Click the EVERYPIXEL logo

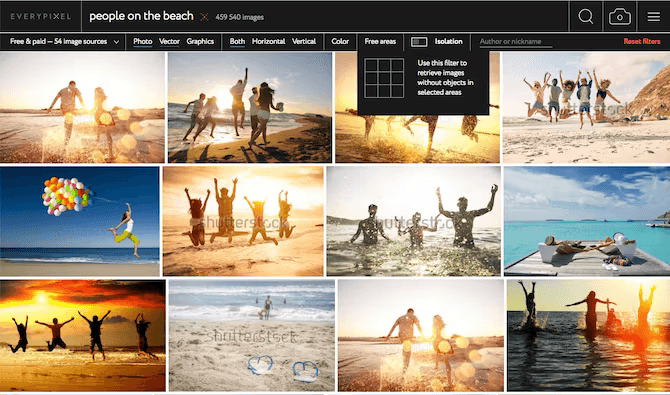pyautogui.click(x=41, y=17)
